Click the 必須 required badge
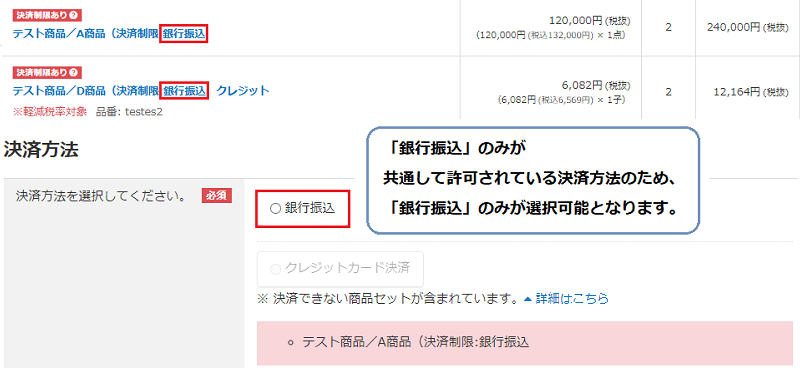This screenshot has width=800, height=368. (x=217, y=196)
